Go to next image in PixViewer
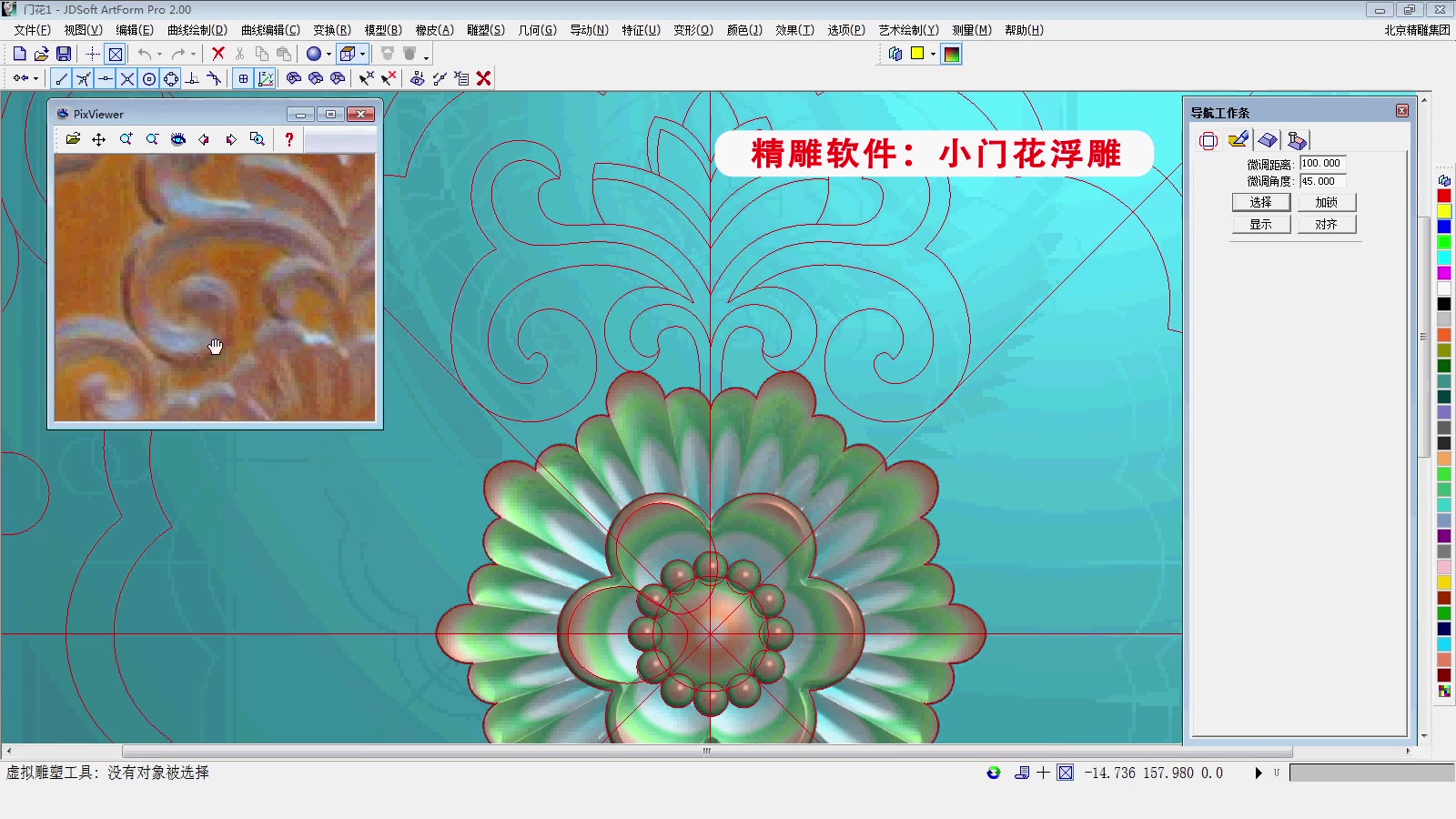 [231, 139]
